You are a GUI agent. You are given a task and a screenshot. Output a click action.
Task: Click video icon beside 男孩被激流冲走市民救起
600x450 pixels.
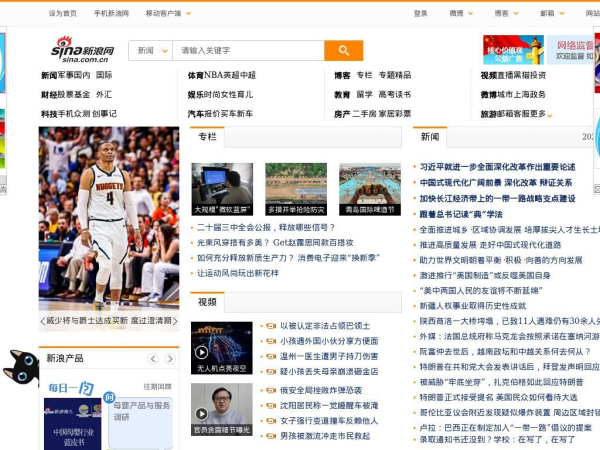point(271,436)
